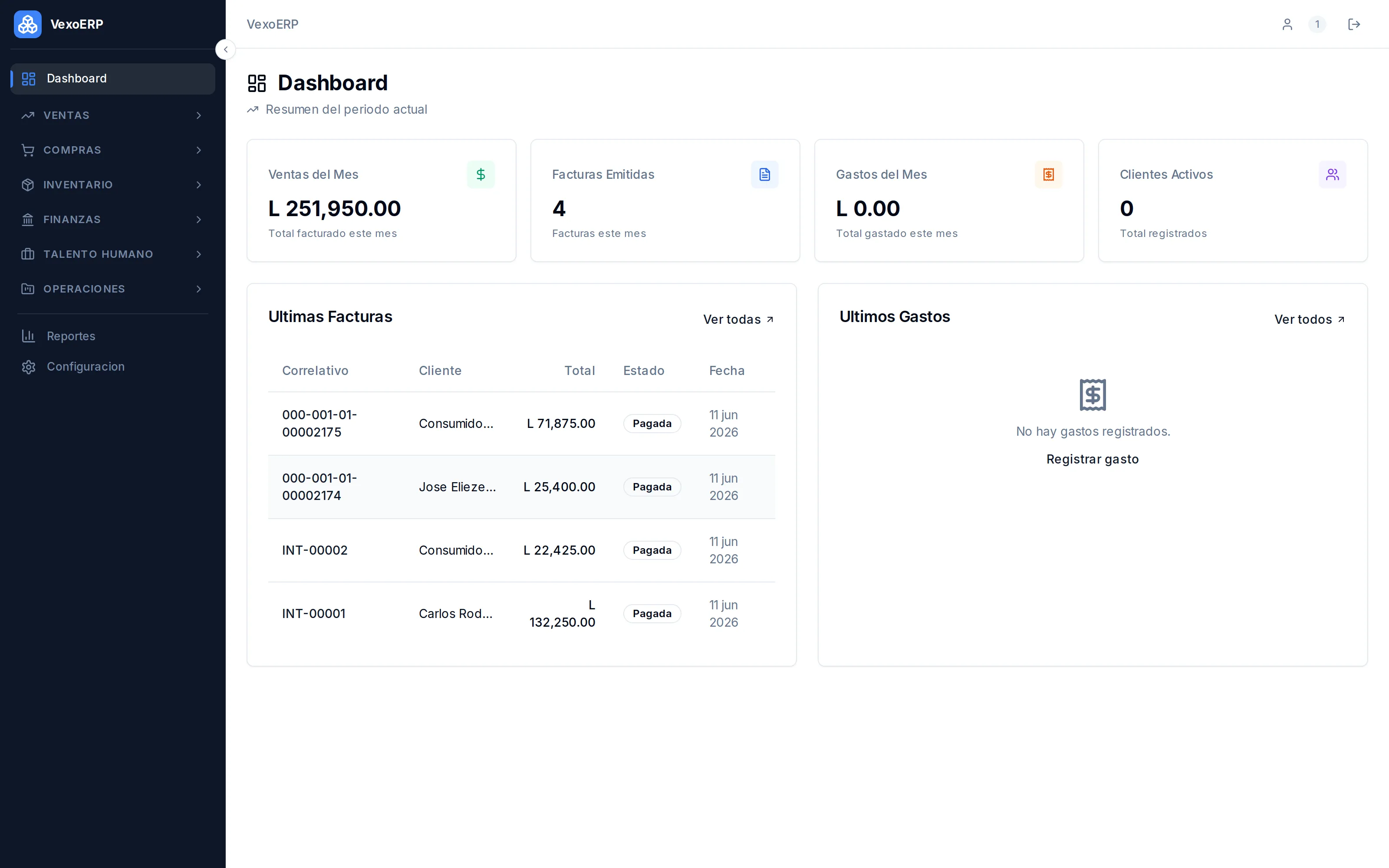The height and width of the screenshot is (868, 1389).
Task: Click the FINANZAS bank icon
Action: (x=27, y=219)
